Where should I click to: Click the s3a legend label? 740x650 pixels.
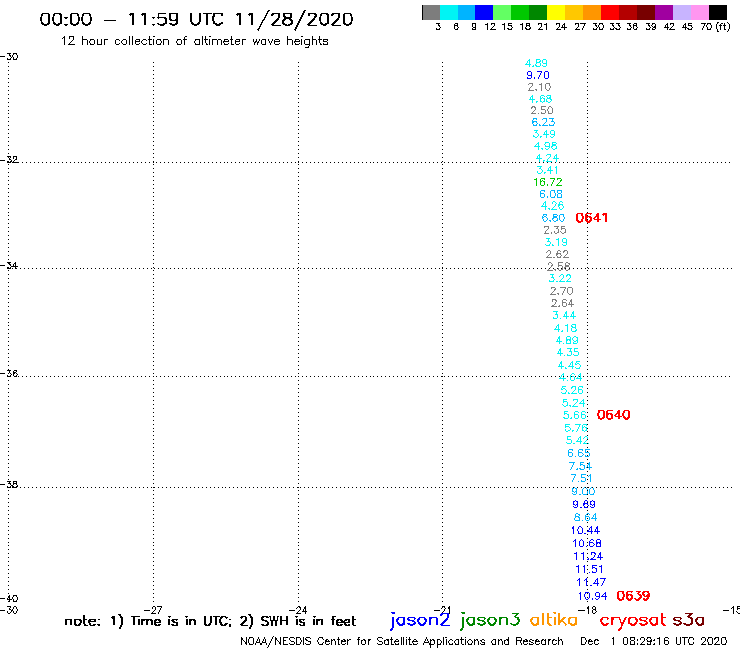[x=689, y=620]
